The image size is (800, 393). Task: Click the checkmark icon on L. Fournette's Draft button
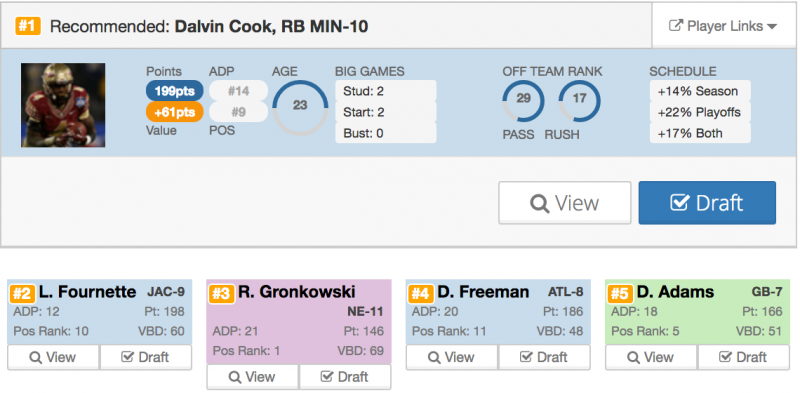(128, 357)
